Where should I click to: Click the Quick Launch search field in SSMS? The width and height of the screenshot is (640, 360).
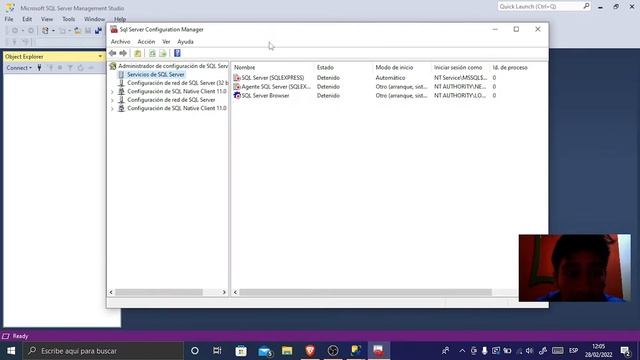544,7
